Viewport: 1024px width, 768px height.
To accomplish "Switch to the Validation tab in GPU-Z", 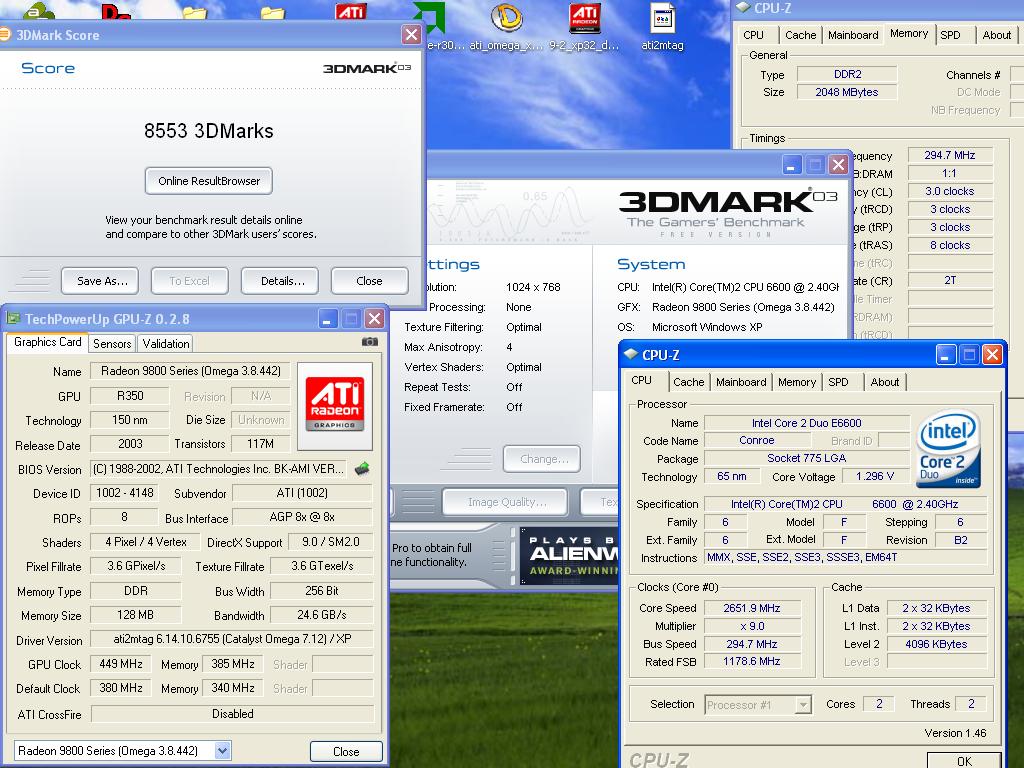I will [x=166, y=344].
